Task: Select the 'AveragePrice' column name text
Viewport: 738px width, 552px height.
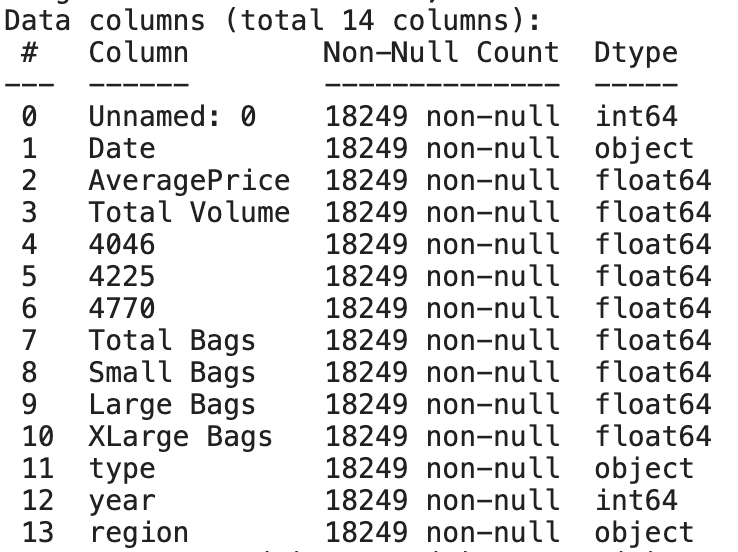Action: pyautogui.click(x=189, y=181)
